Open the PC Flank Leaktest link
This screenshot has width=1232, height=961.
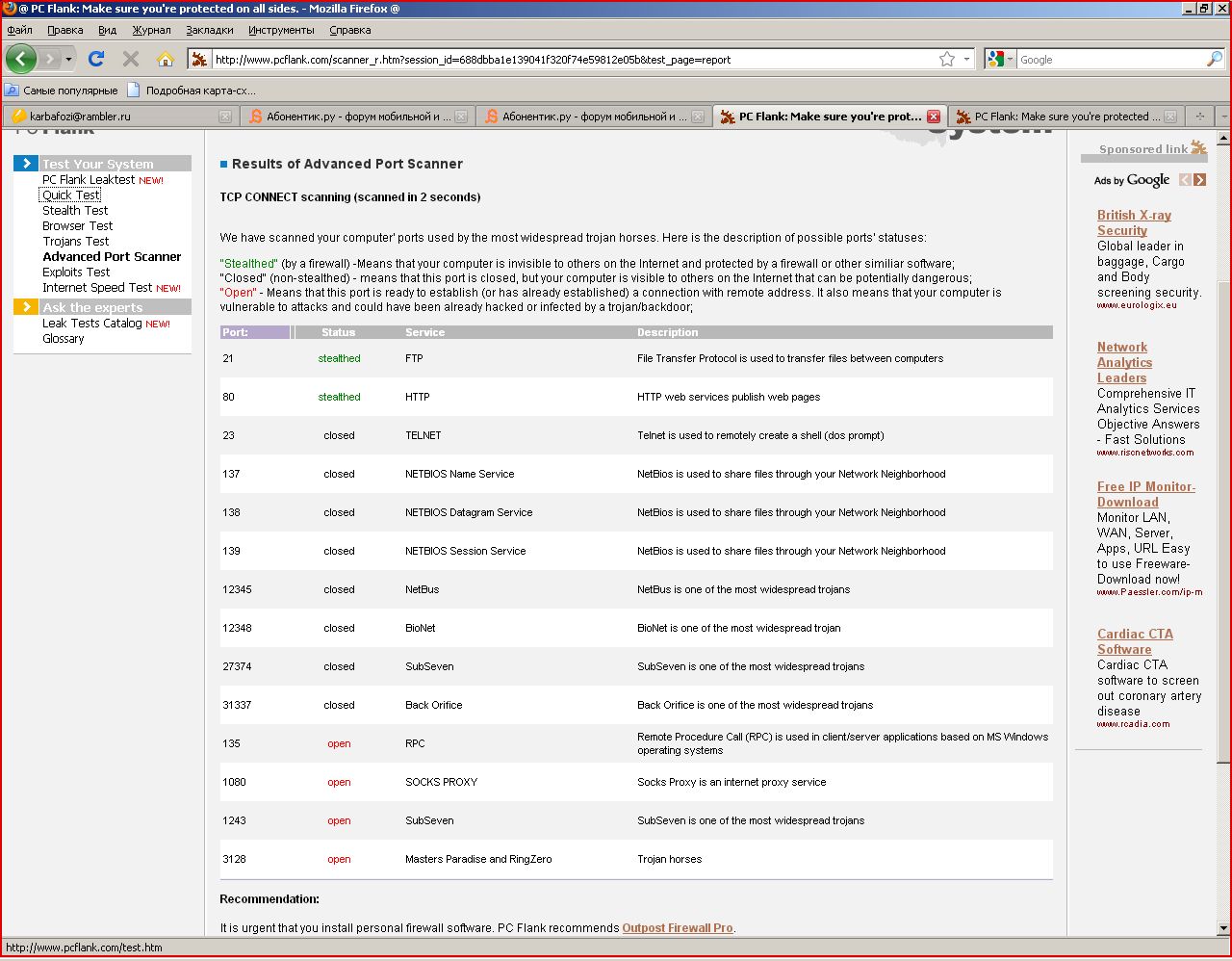coord(89,180)
